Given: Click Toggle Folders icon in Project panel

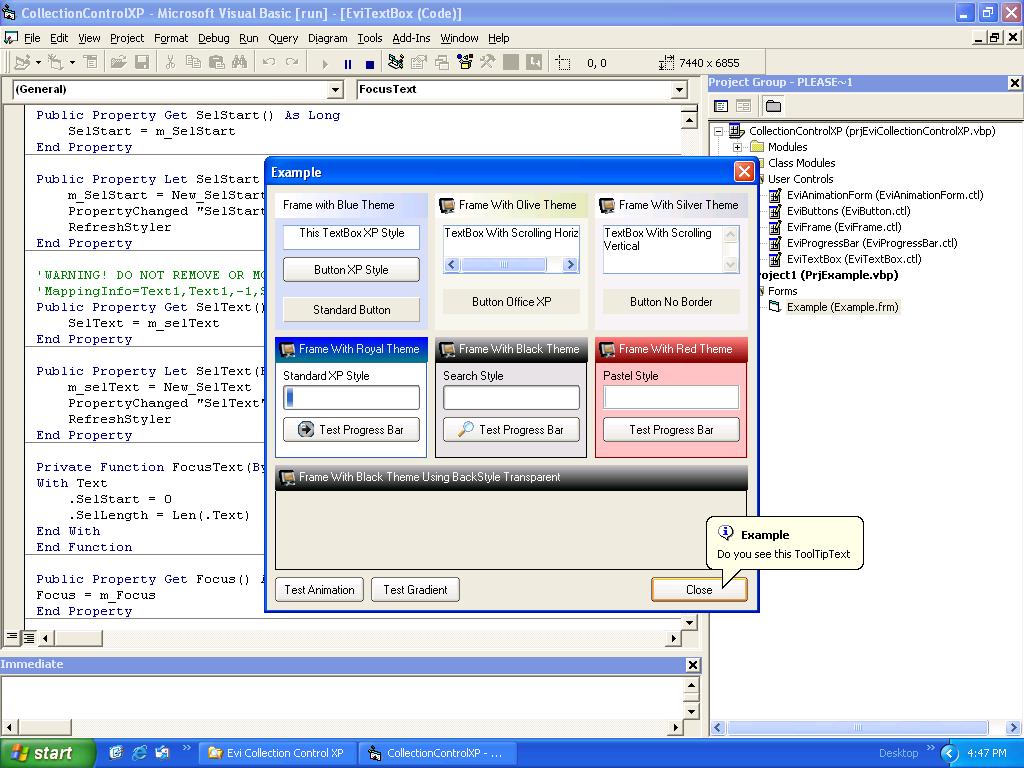Looking at the screenshot, I should (773, 106).
